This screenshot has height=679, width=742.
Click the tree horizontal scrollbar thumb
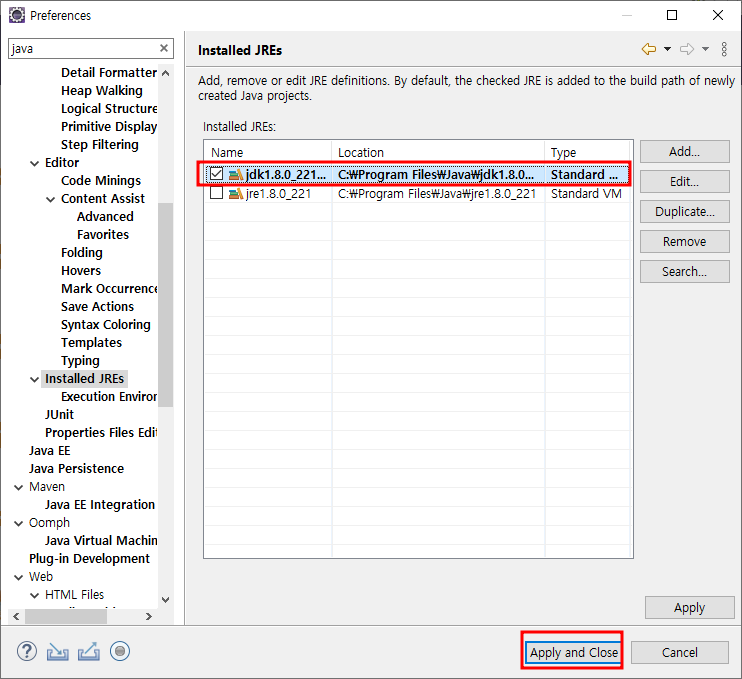(x=66, y=617)
